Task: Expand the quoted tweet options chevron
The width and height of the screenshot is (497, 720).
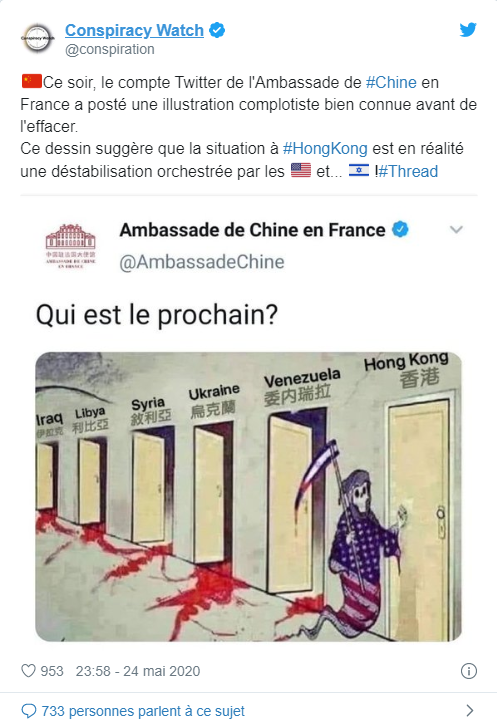Action: (x=456, y=229)
